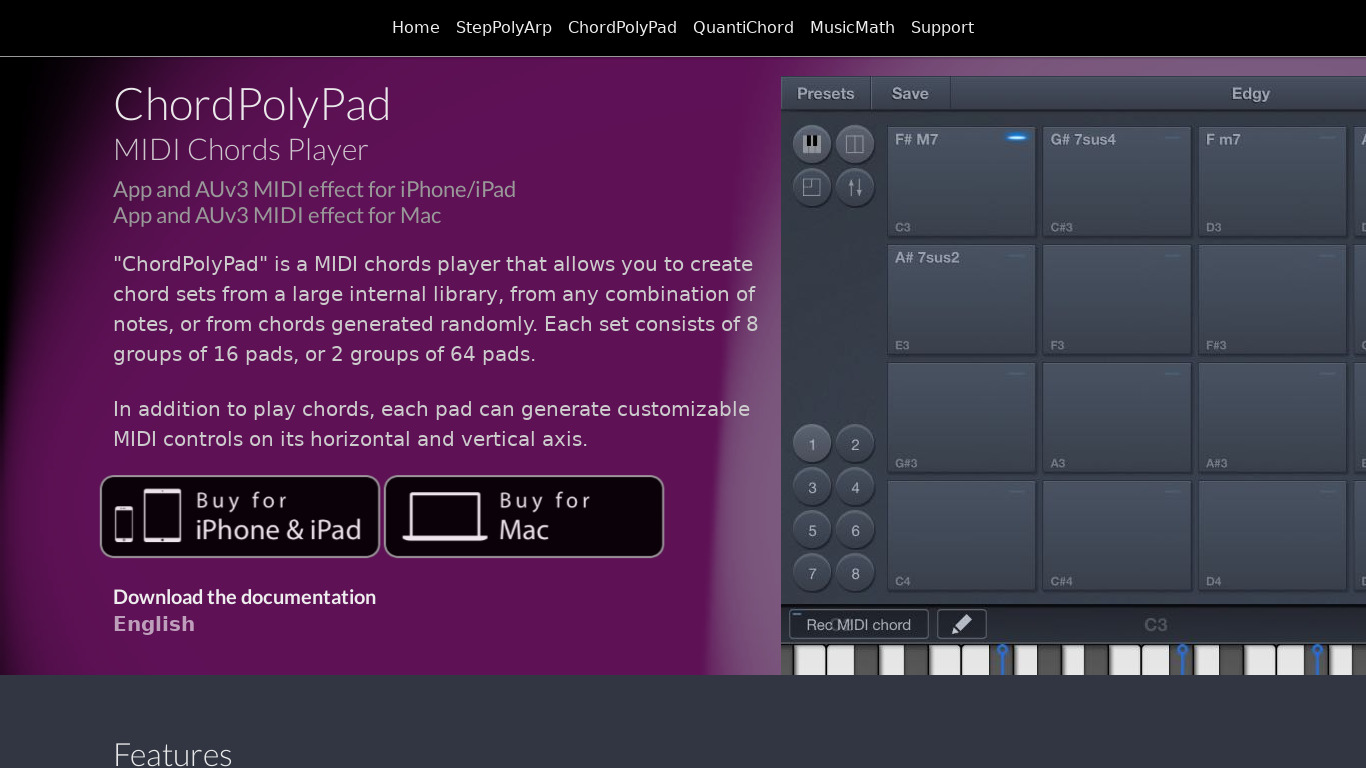Image resolution: width=1366 pixels, height=768 pixels.
Task: Select pad group 8
Action: point(855,573)
